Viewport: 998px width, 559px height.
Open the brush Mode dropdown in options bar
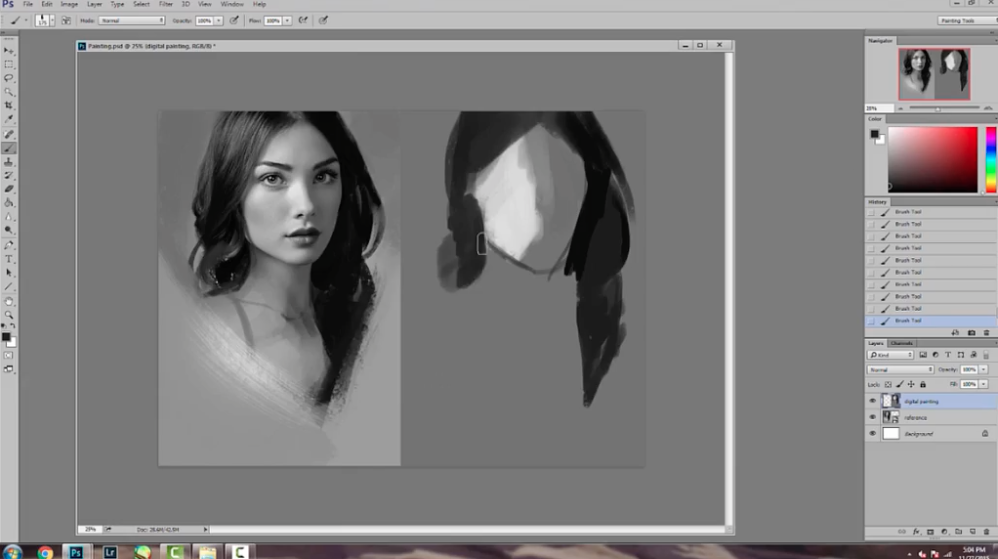[132, 20]
